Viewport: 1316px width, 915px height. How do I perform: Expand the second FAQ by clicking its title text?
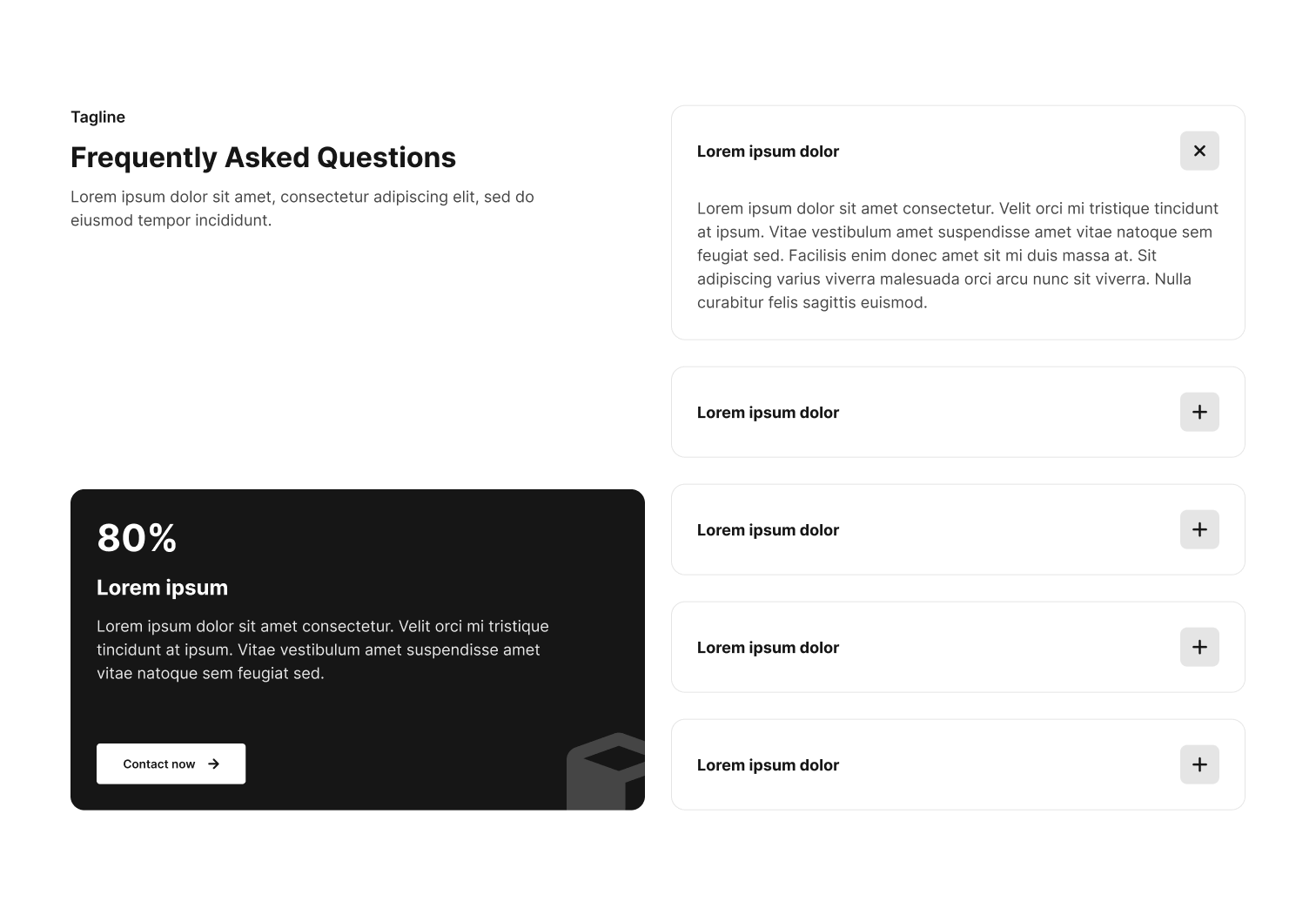[x=768, y=413]
